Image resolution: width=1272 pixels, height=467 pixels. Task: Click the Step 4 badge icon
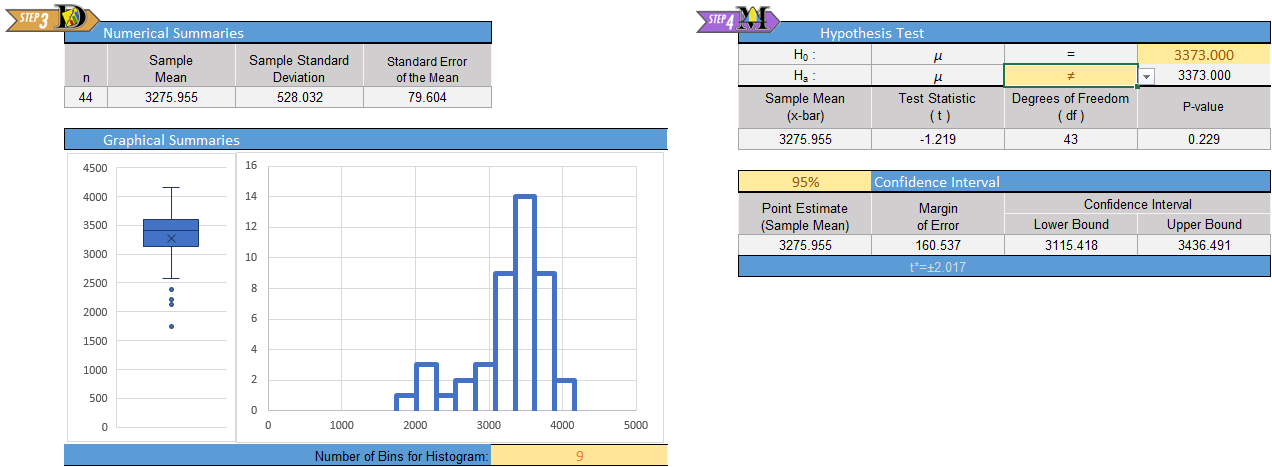point(737,19)
